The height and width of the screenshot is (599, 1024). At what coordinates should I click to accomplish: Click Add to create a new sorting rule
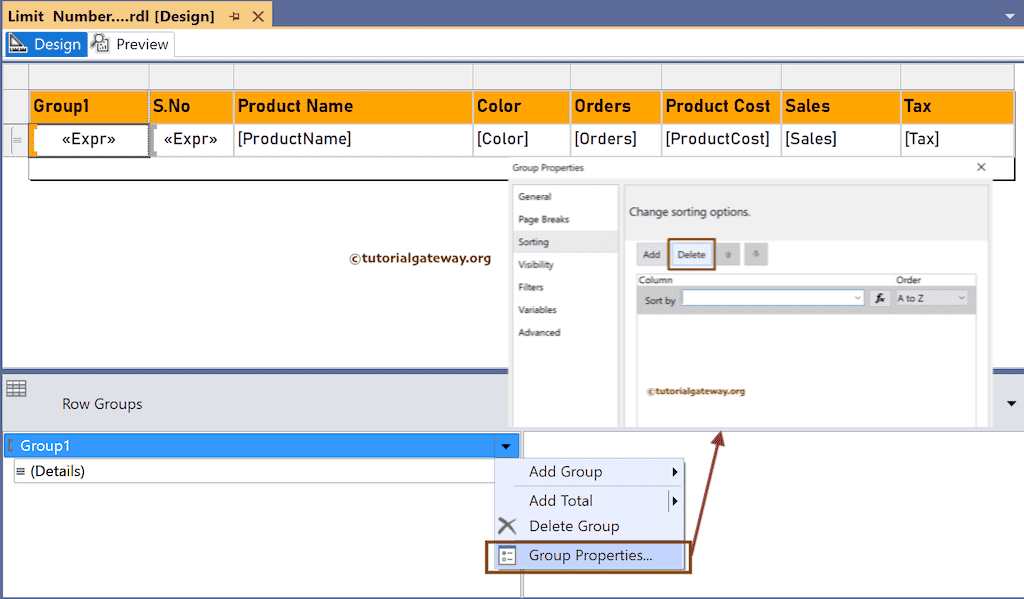[x=651, y=254]
